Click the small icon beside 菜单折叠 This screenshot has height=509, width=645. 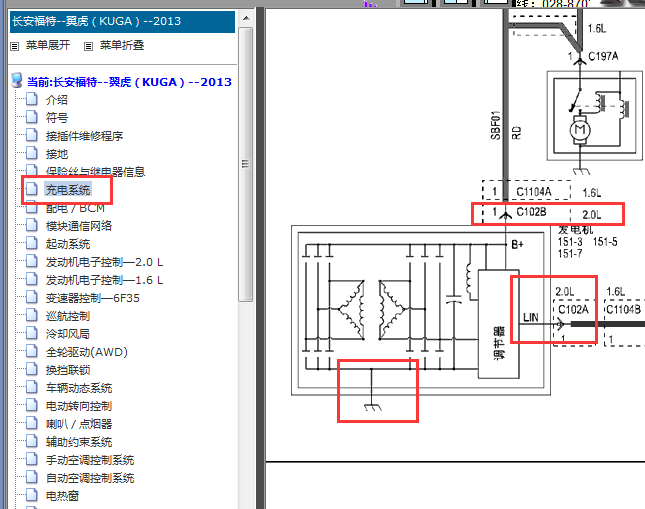click(88, 46)
